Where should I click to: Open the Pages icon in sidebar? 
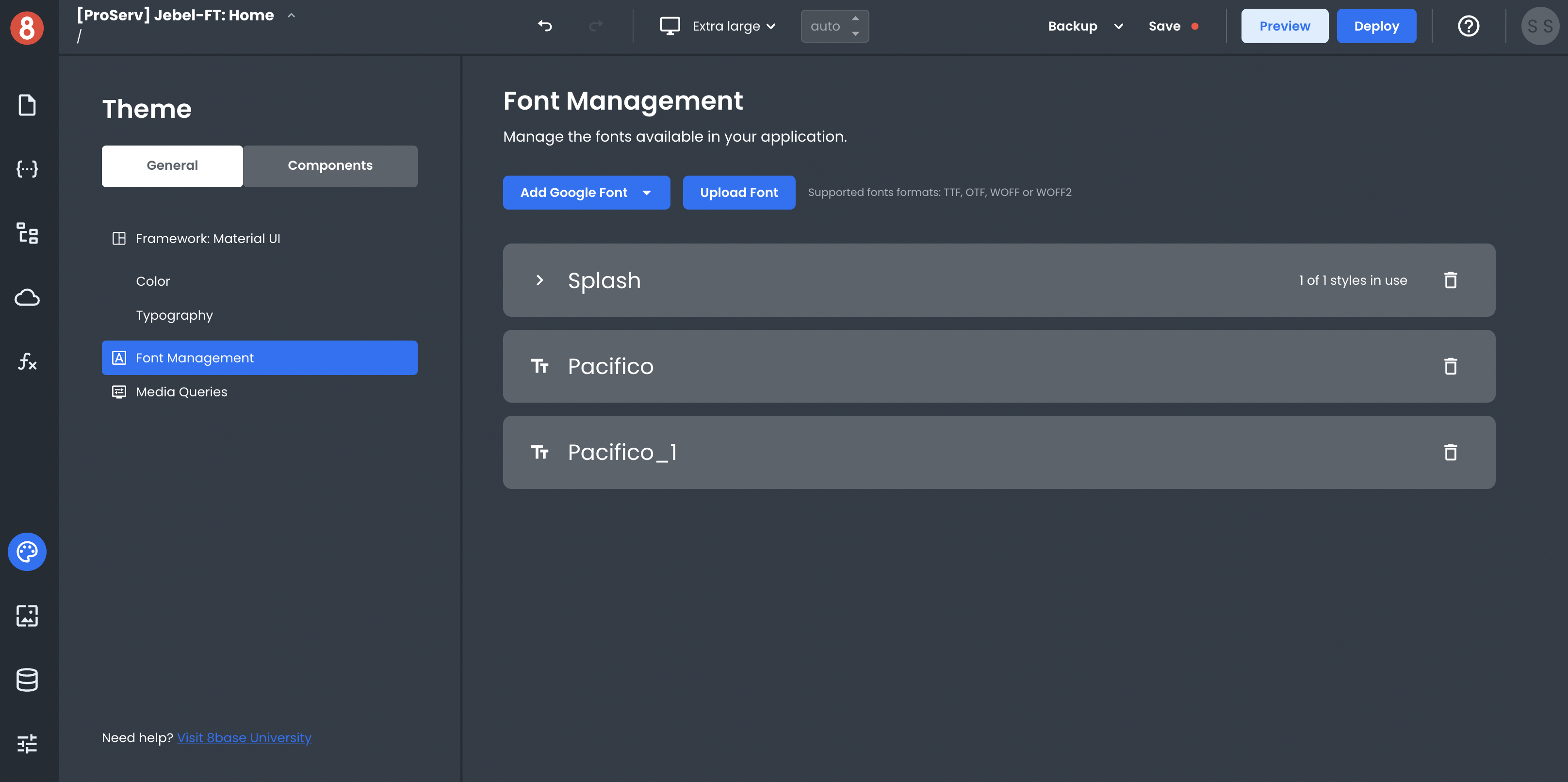click(x=27, y=105)
